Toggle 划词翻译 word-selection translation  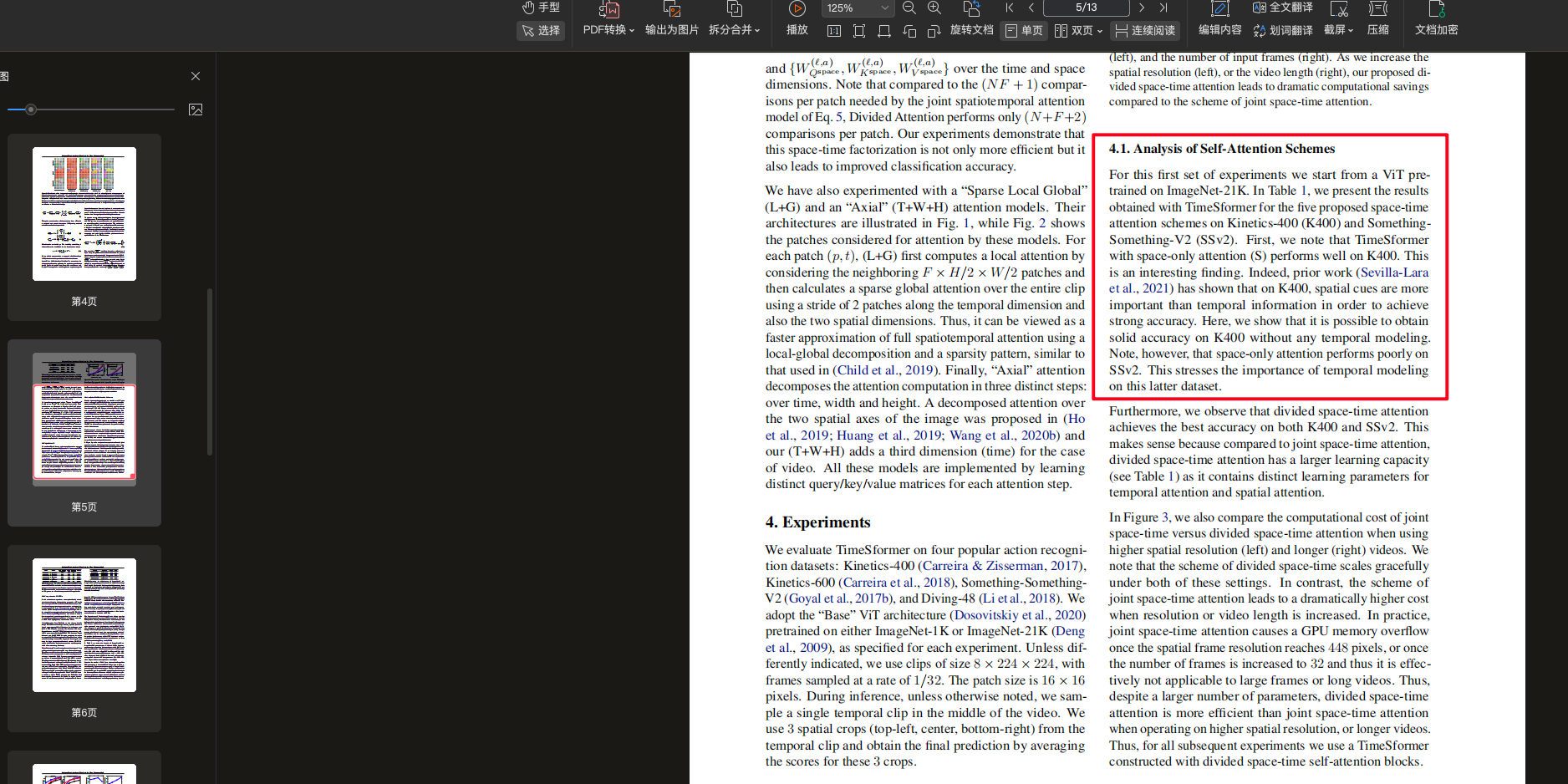tap(1283, 30)
